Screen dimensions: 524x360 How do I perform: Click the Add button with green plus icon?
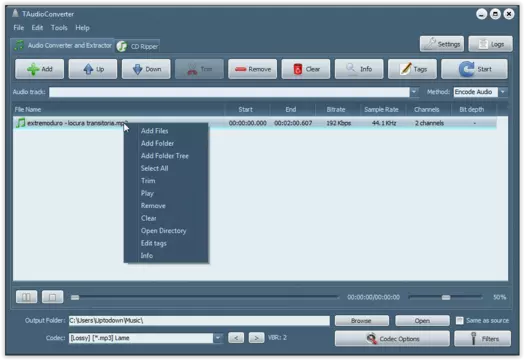[x=39, y=69]
